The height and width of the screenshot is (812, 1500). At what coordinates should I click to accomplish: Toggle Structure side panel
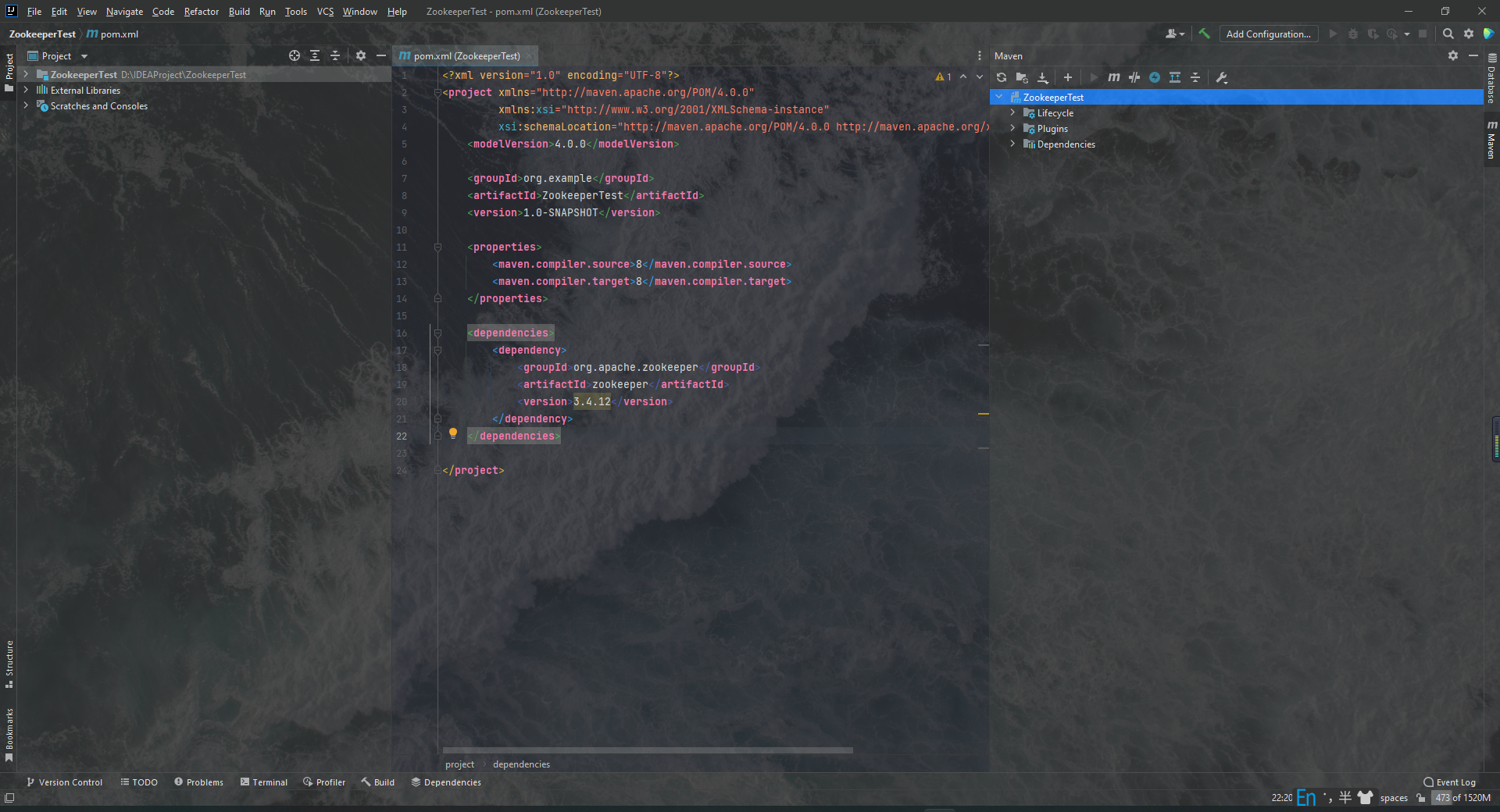tap(9, 664)
